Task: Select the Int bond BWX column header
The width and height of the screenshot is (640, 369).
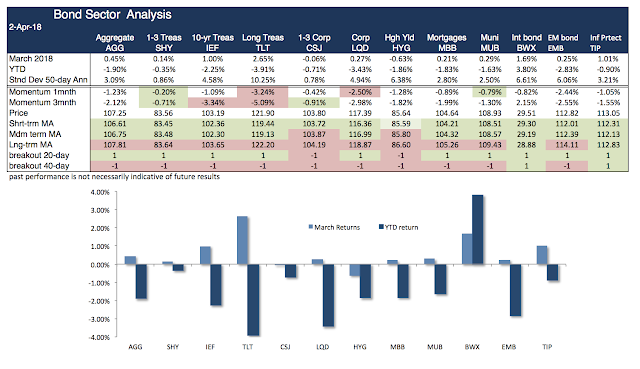Action: [527, 42]
